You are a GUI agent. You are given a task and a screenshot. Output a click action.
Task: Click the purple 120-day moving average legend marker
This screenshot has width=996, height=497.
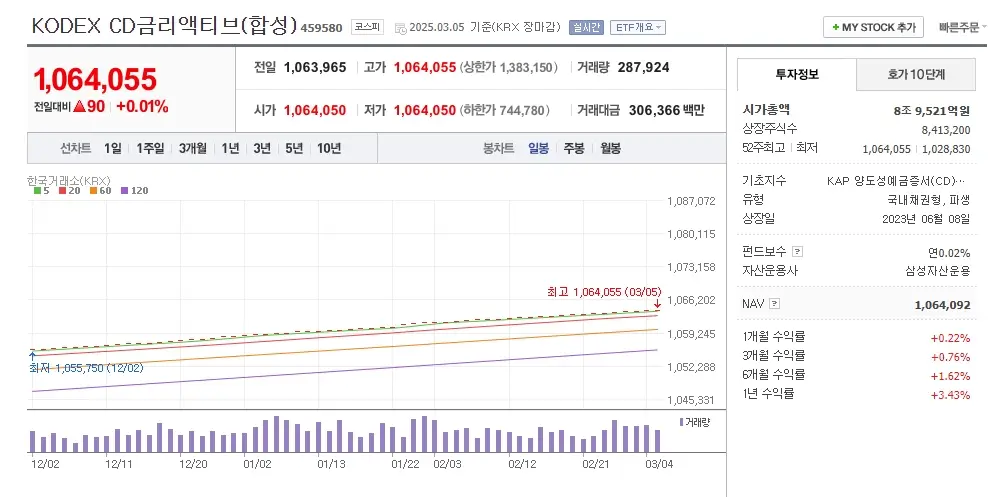pos(125,190)
